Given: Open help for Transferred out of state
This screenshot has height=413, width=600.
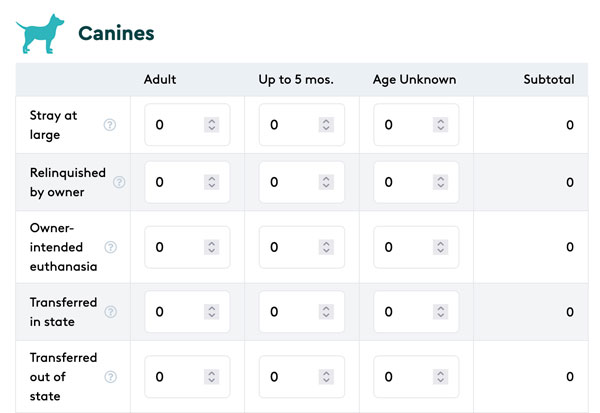Looking at the screenshot, I should tap(111, 377).
